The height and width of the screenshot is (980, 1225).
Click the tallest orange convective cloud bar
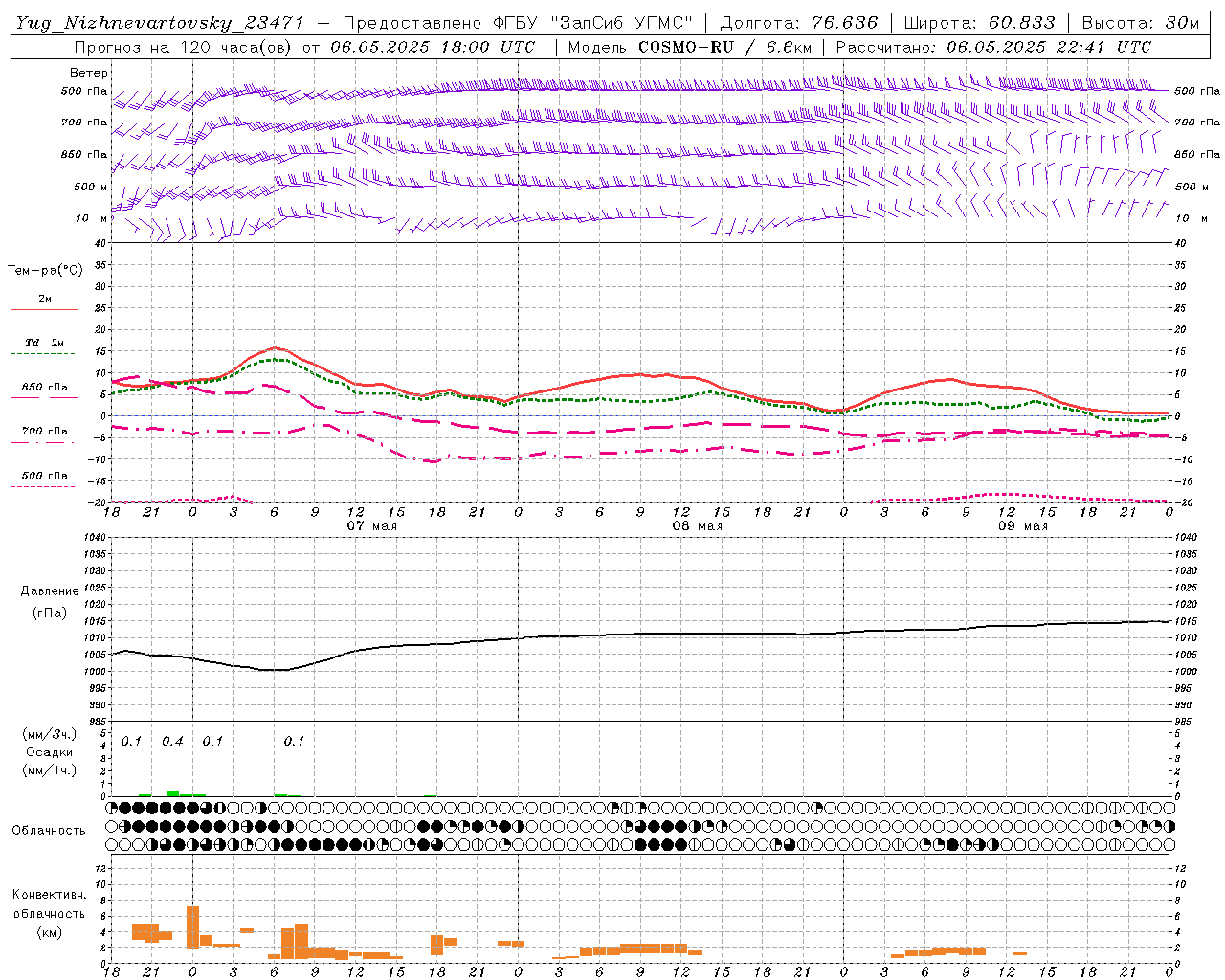point(192,927)
